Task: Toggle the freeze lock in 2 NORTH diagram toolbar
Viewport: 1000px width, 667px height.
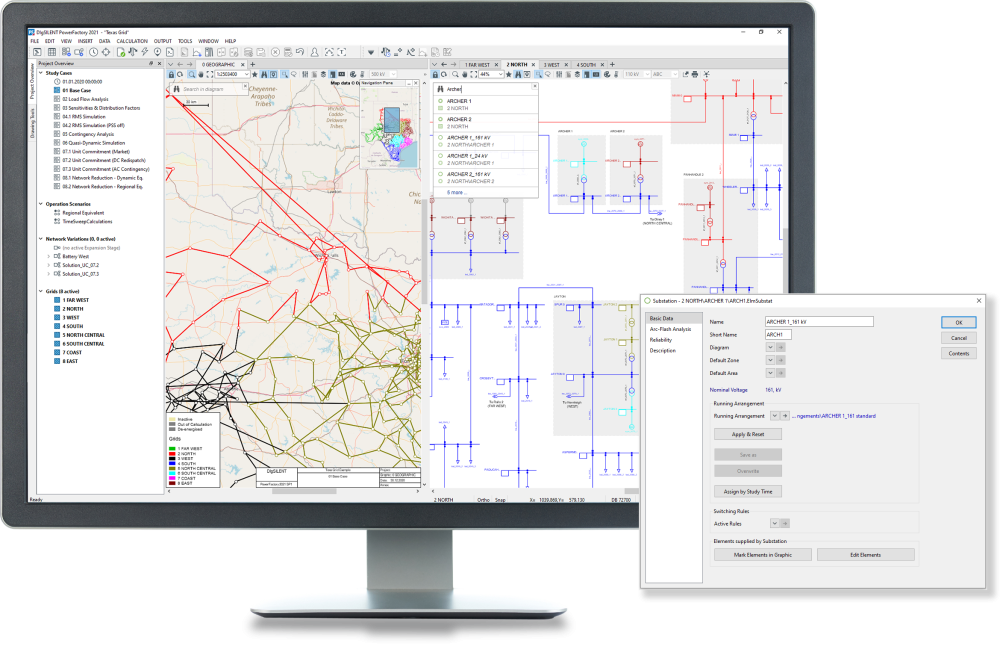Action: (436, 74)
